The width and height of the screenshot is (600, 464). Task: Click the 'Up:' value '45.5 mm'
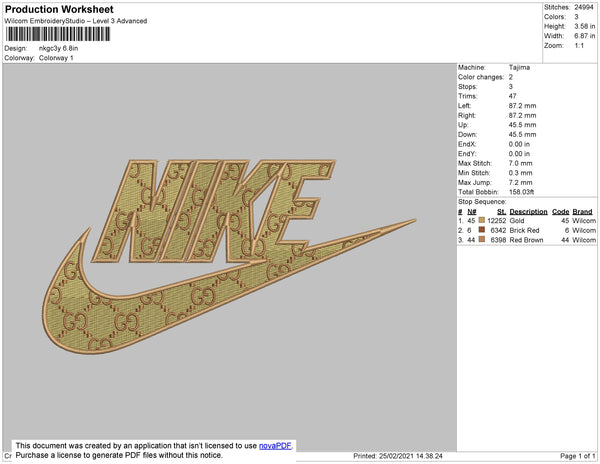(522, 125)
